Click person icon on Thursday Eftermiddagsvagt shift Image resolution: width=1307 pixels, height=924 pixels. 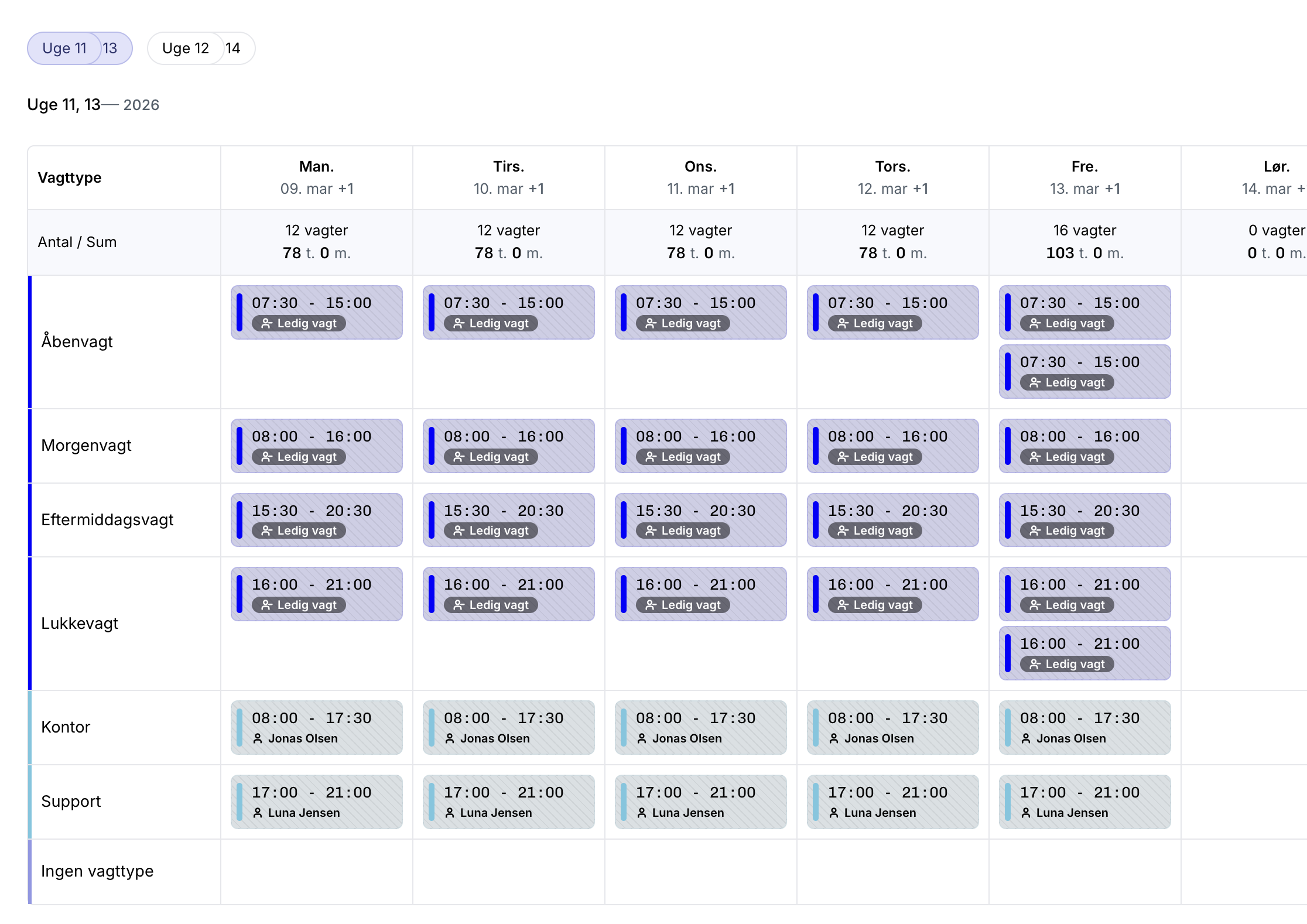[x=843, y=531]
